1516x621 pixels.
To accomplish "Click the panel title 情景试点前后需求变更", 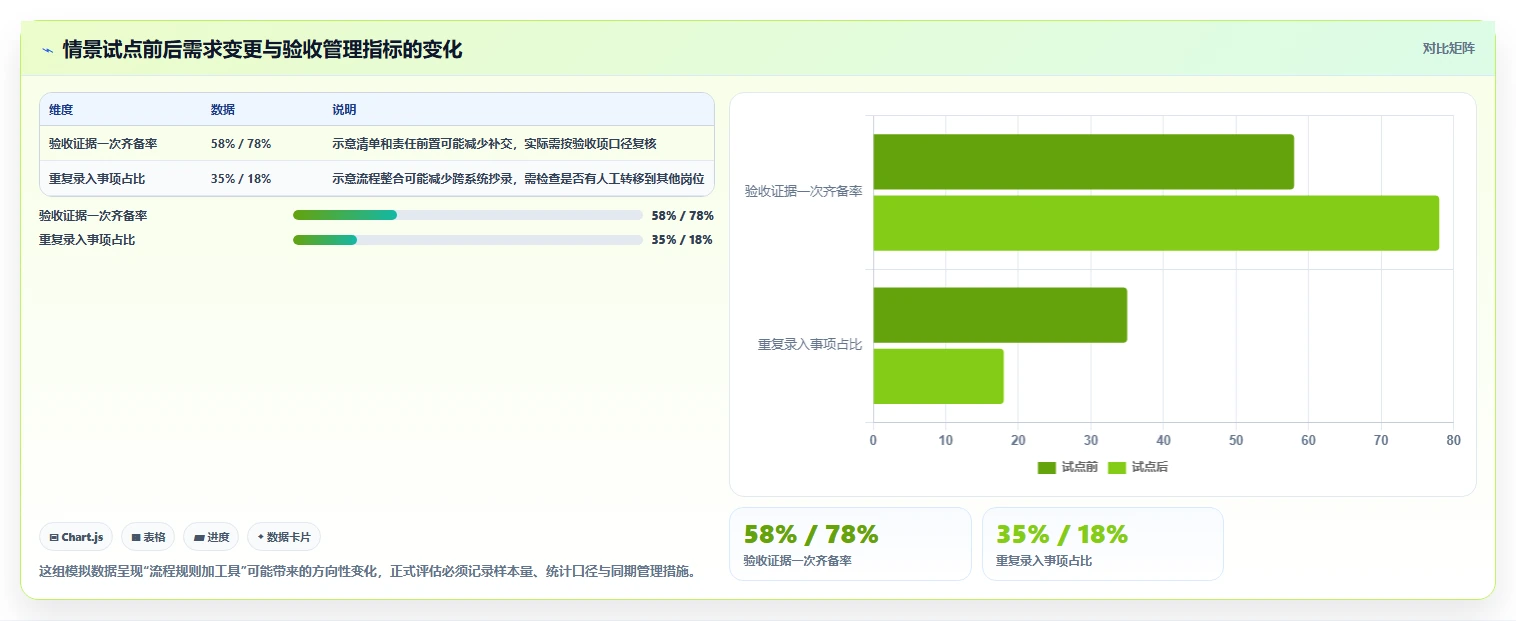I will (262, 50).
